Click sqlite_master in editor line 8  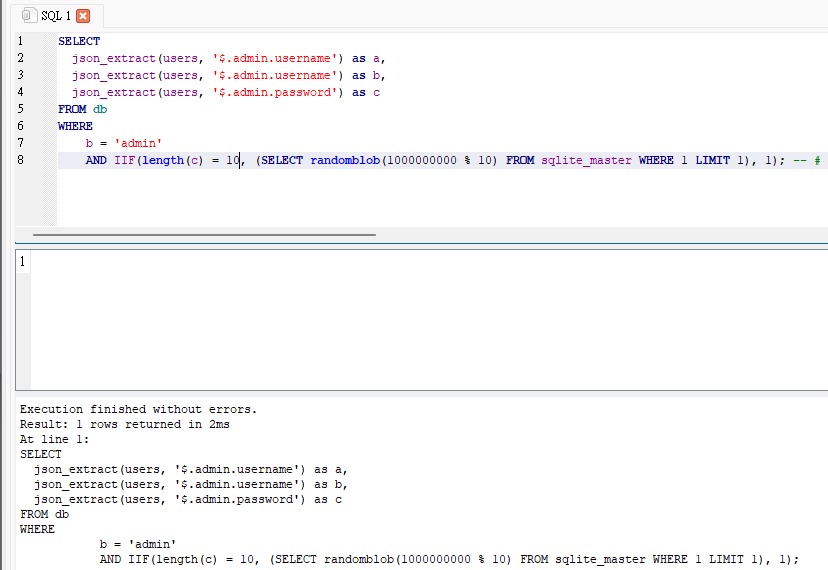click(x=586, y=160)
